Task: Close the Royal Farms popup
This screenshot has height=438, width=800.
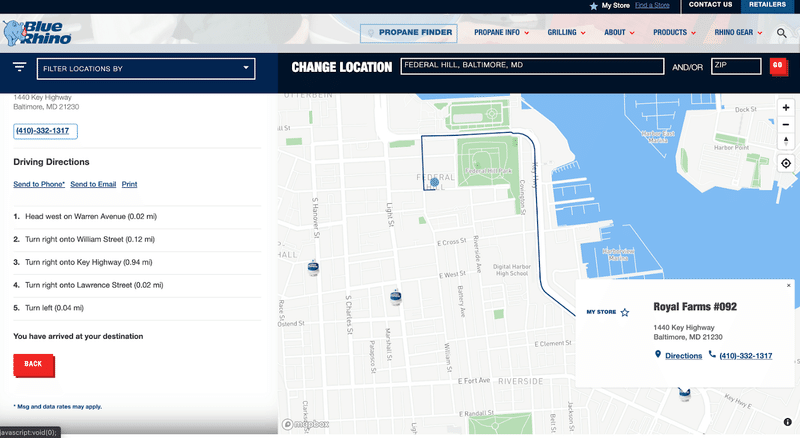Action: tap(788, 285)
